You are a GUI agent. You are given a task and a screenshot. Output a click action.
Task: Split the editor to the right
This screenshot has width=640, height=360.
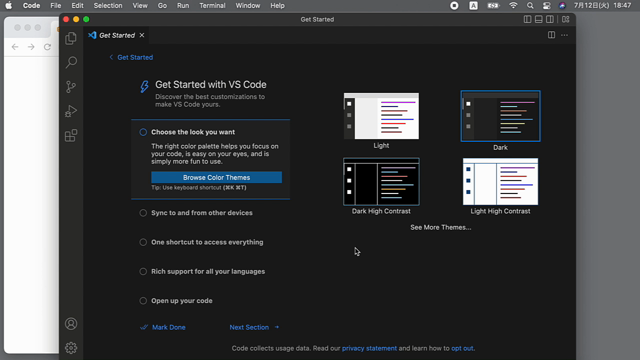pyautogui.click(x=551, y=35)
